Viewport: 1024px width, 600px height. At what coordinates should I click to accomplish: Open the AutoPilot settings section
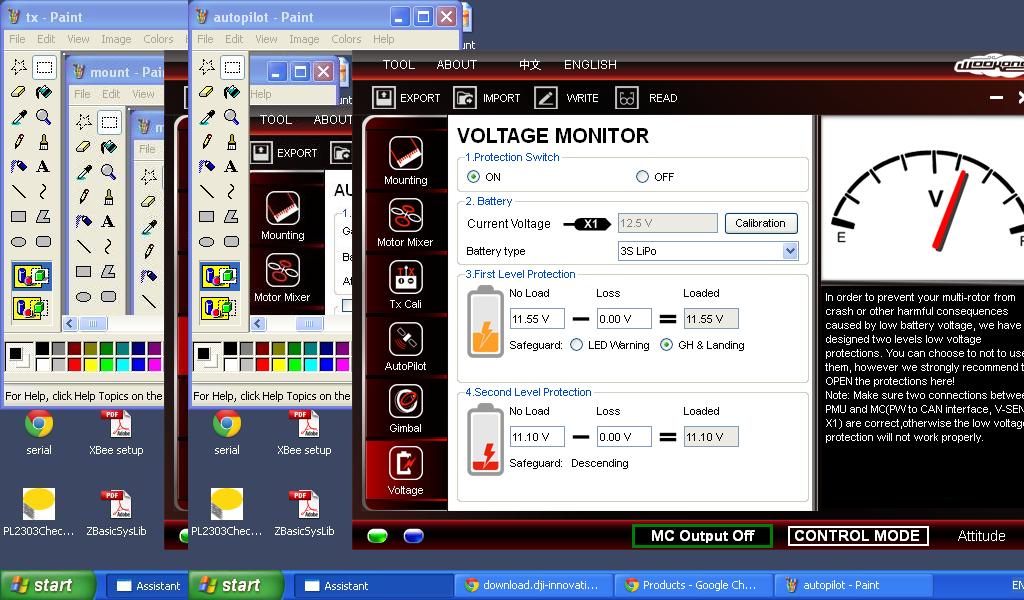pyautogui.click(x=405, y=345)
